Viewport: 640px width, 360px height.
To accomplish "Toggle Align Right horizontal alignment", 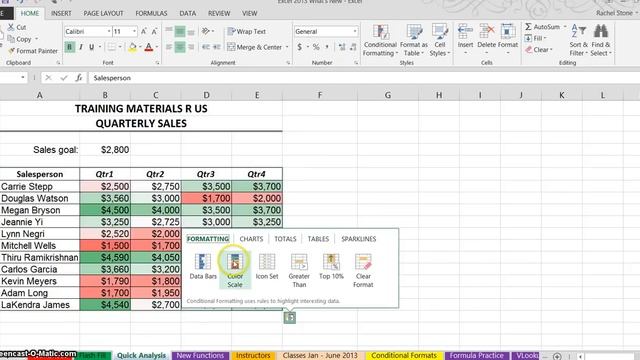I will 191,47.
